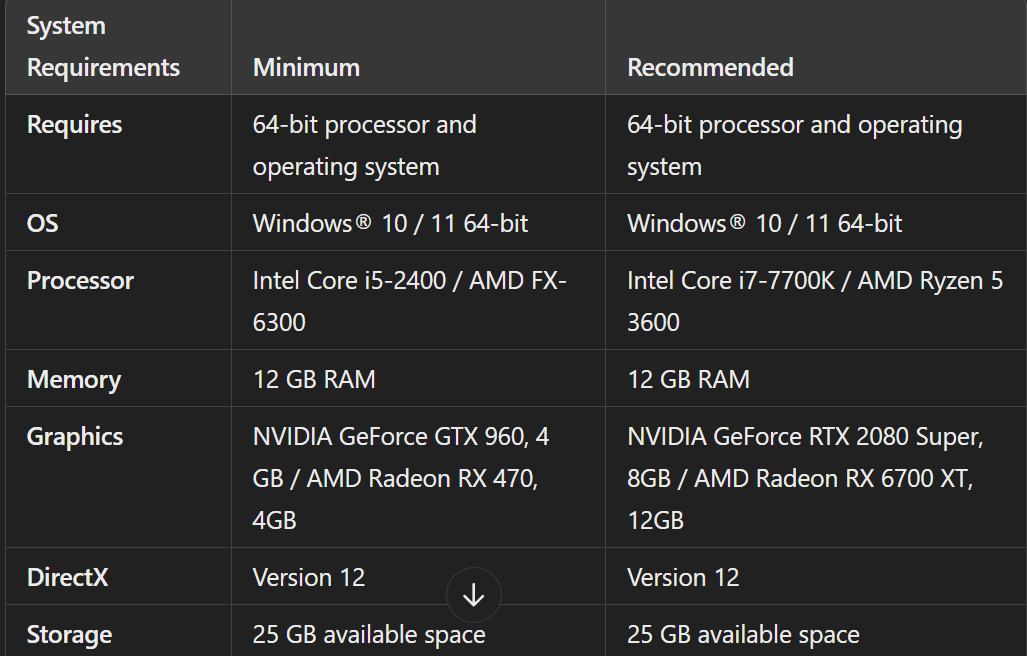Image resolution: width=1027 pixels, height=656 pixels.
Task: Select the "Requires" row label
Action: pos(74,125)
